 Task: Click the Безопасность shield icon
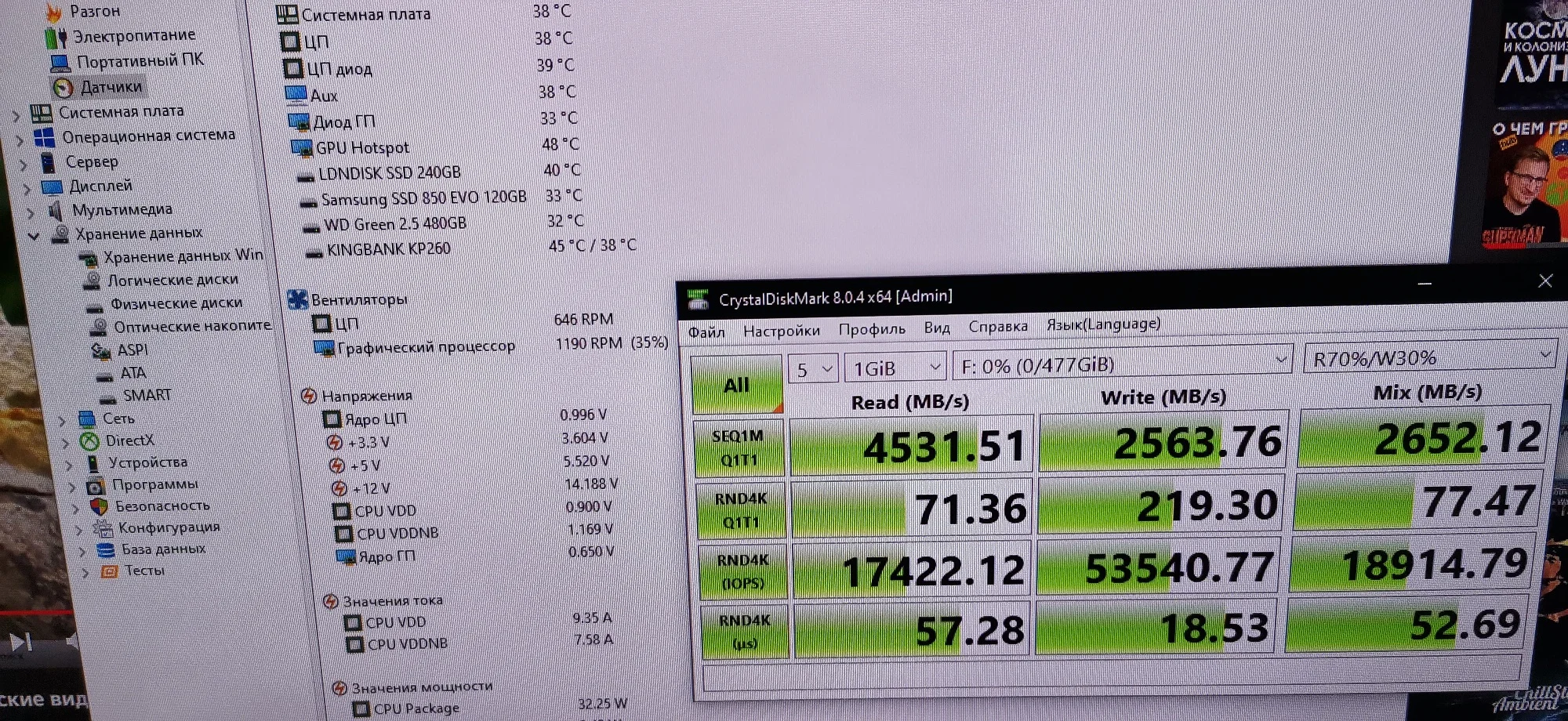pos(99,507)
